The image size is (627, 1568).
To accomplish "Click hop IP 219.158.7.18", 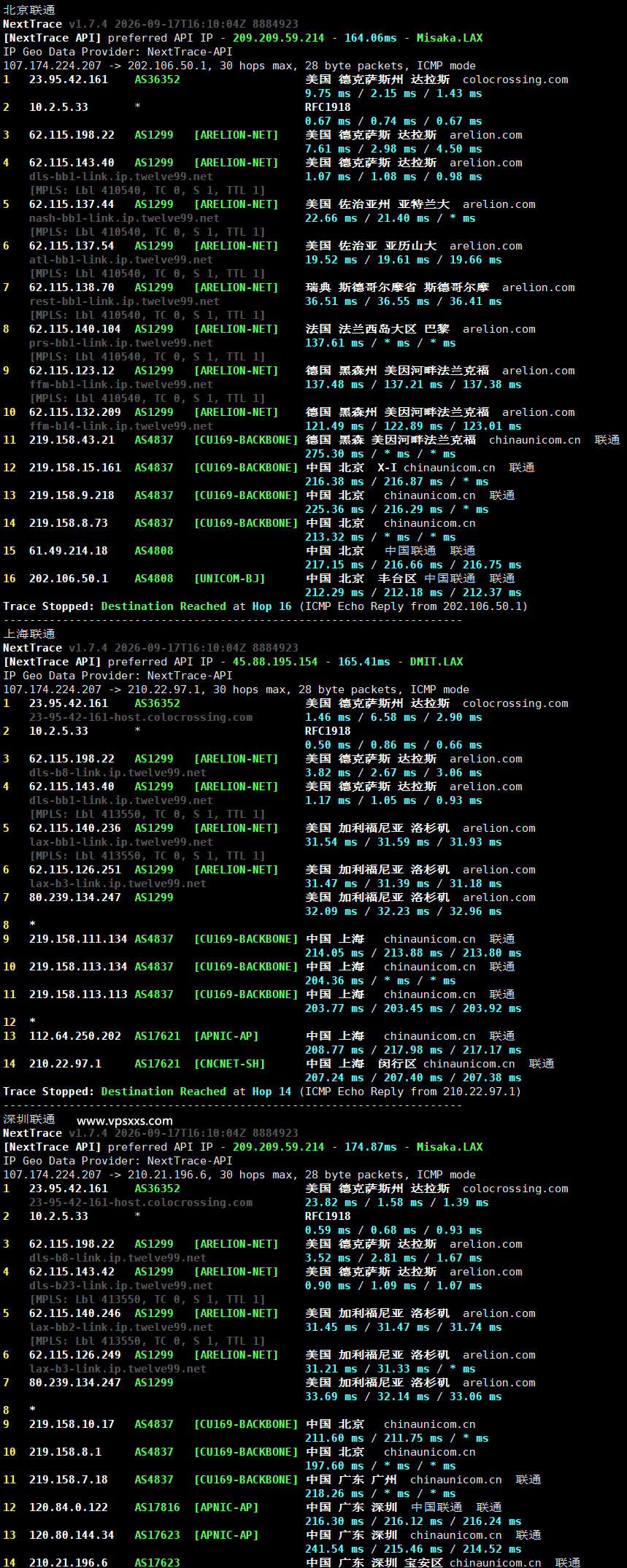I will pyautogui.click(x=69, y=1480).
